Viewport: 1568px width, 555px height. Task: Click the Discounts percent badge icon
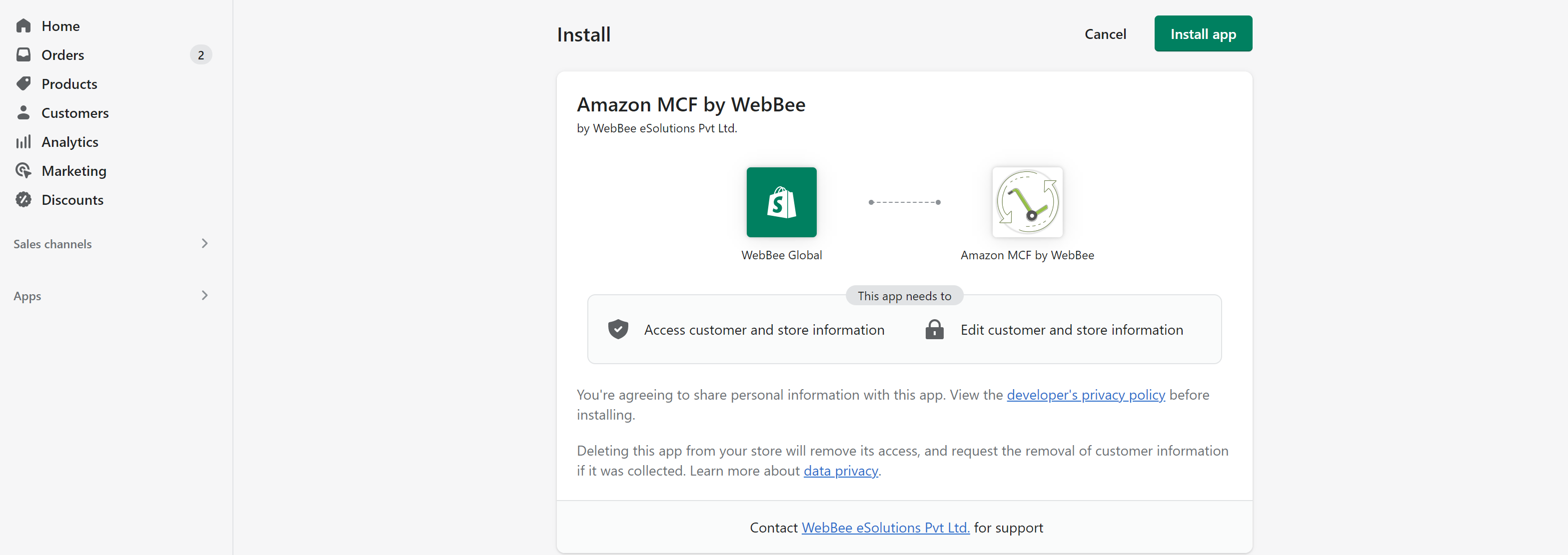tap(23, 200)
